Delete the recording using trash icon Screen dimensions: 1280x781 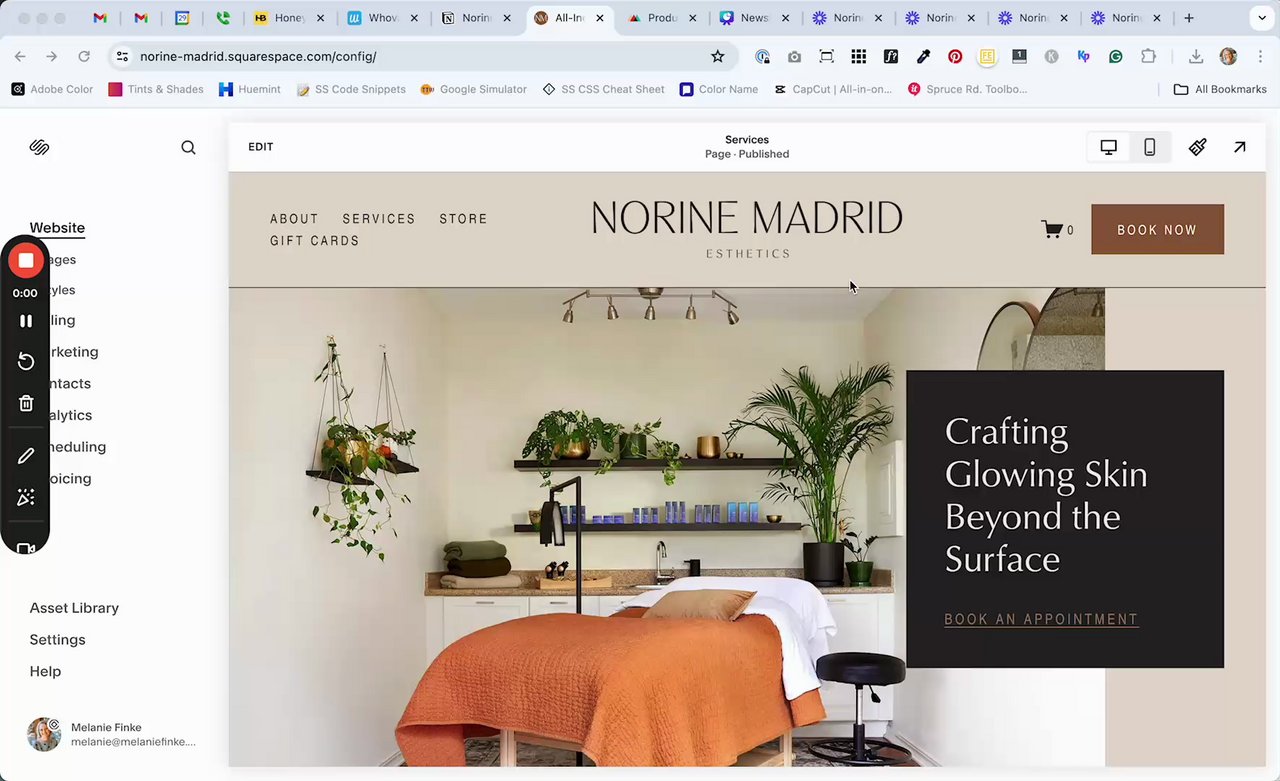click(26, 403)
